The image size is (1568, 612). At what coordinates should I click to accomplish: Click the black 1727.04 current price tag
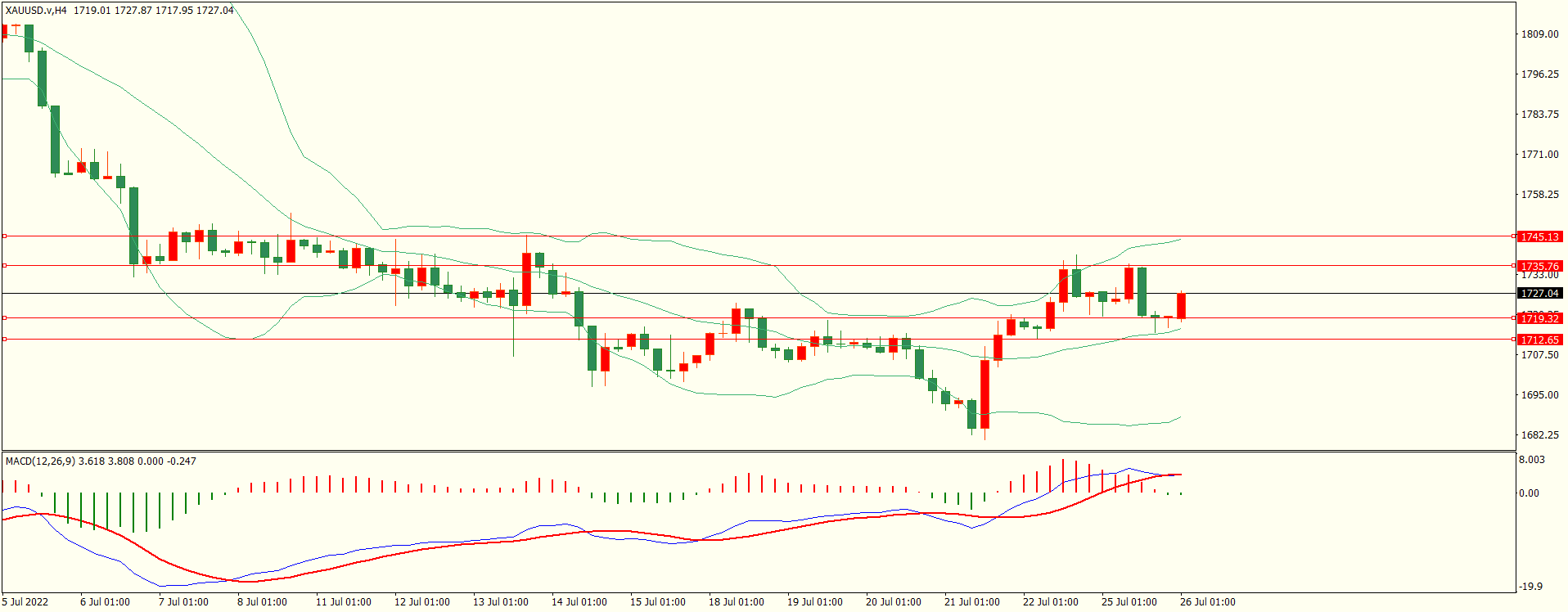tap(1539, 293)
